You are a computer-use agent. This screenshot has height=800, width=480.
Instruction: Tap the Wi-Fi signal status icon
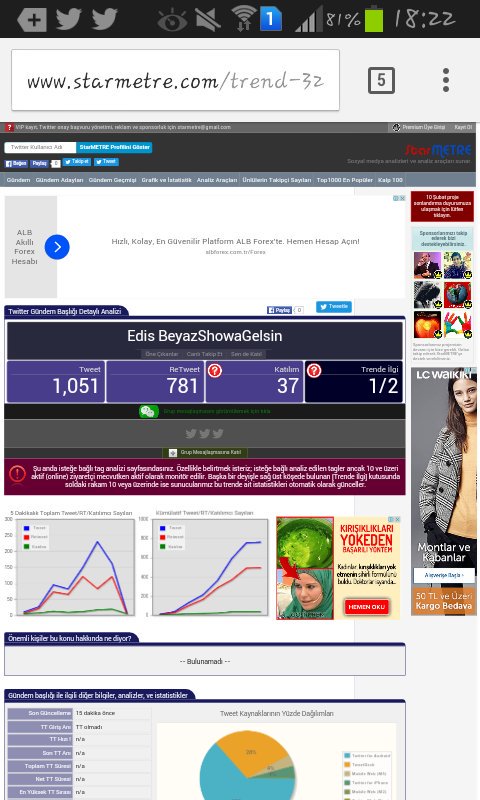pyautogui.click(x=244, y=18)
